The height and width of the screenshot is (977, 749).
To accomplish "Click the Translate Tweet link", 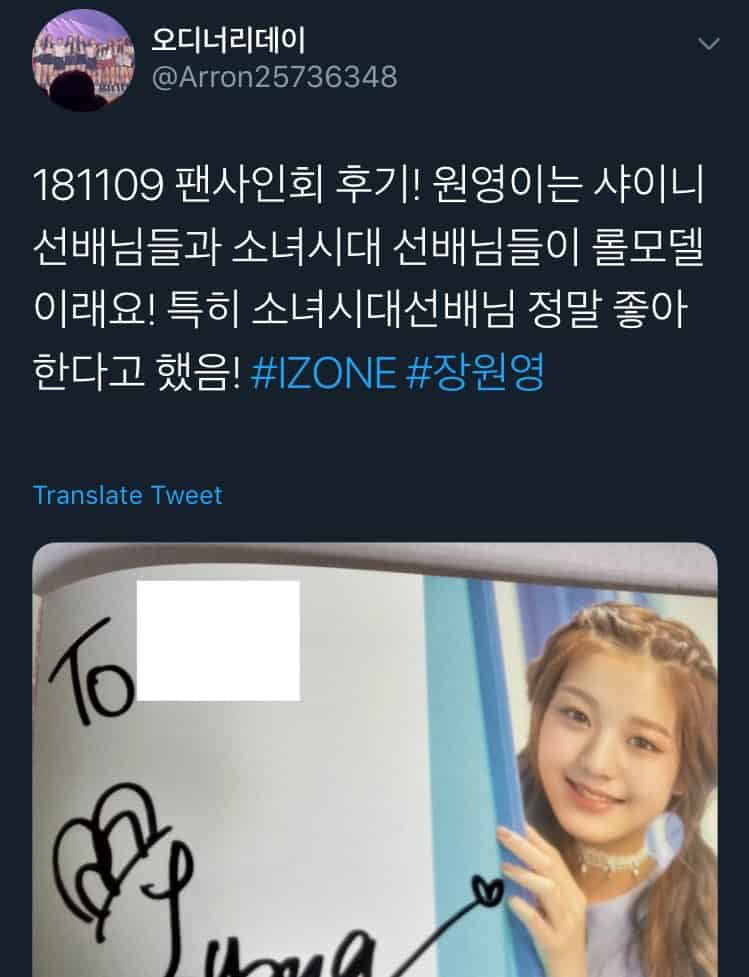I will coord(128,495).
